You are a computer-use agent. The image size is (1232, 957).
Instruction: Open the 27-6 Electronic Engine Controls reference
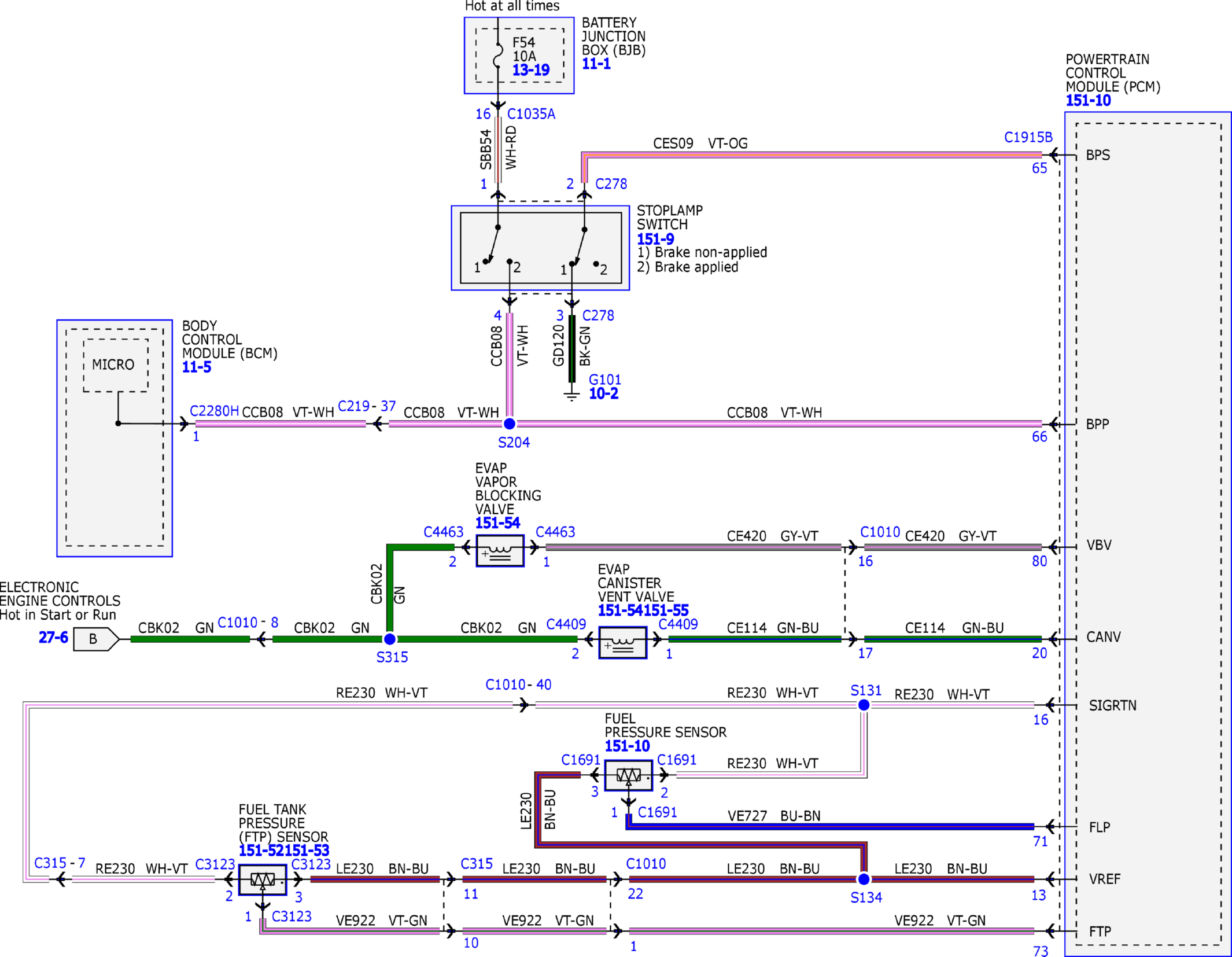(x=53, y=638)
